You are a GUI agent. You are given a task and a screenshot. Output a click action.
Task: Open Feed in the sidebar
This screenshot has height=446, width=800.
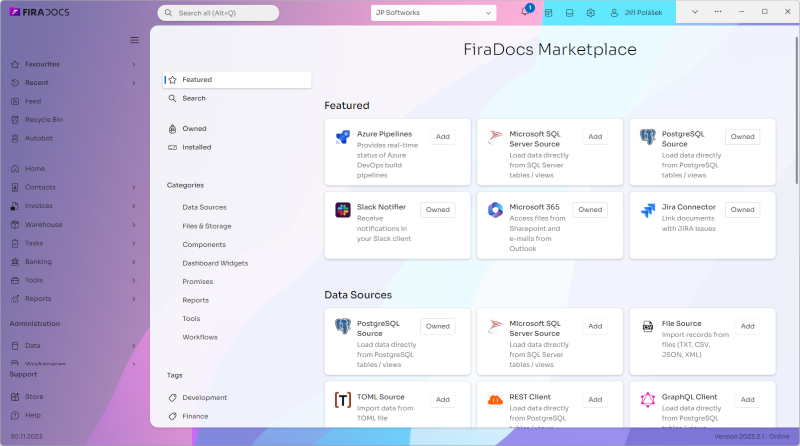pyautogui.click(x=33, y=102)
